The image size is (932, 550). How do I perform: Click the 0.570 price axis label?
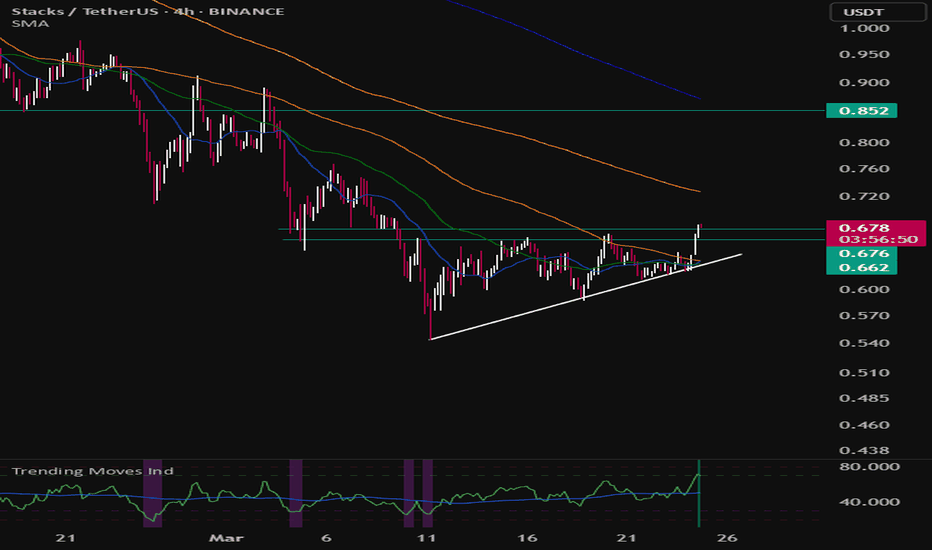(864, 316)
